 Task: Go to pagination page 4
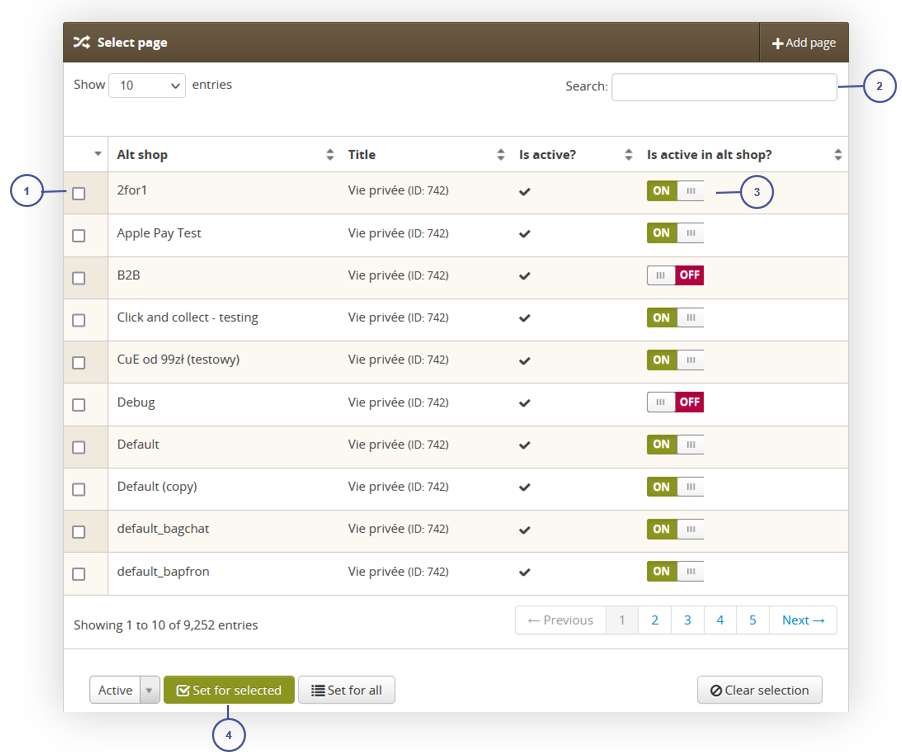click(x=720, y=620)
